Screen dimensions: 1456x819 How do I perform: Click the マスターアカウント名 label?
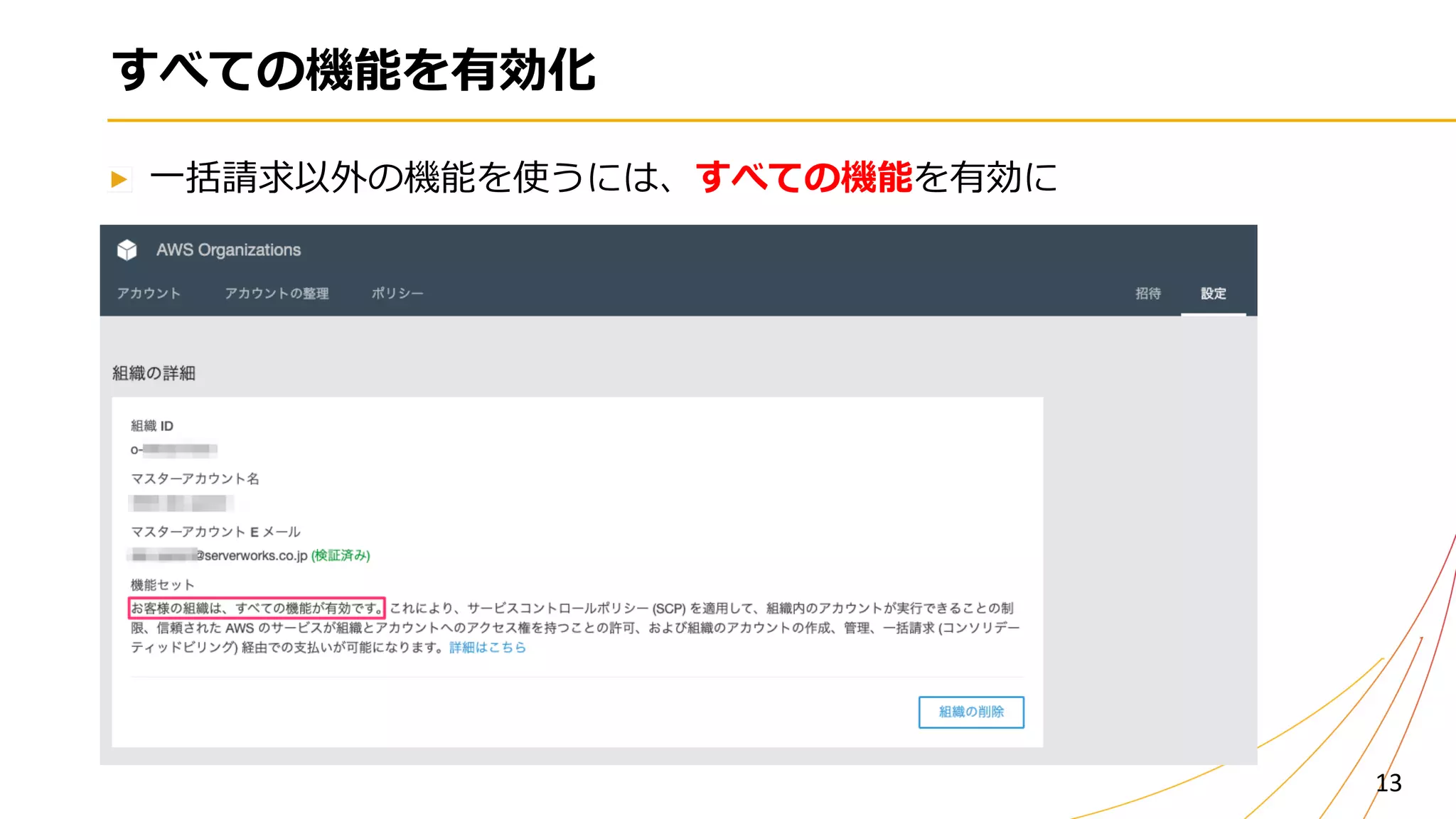pyautogui.click(x=195, y=478)
